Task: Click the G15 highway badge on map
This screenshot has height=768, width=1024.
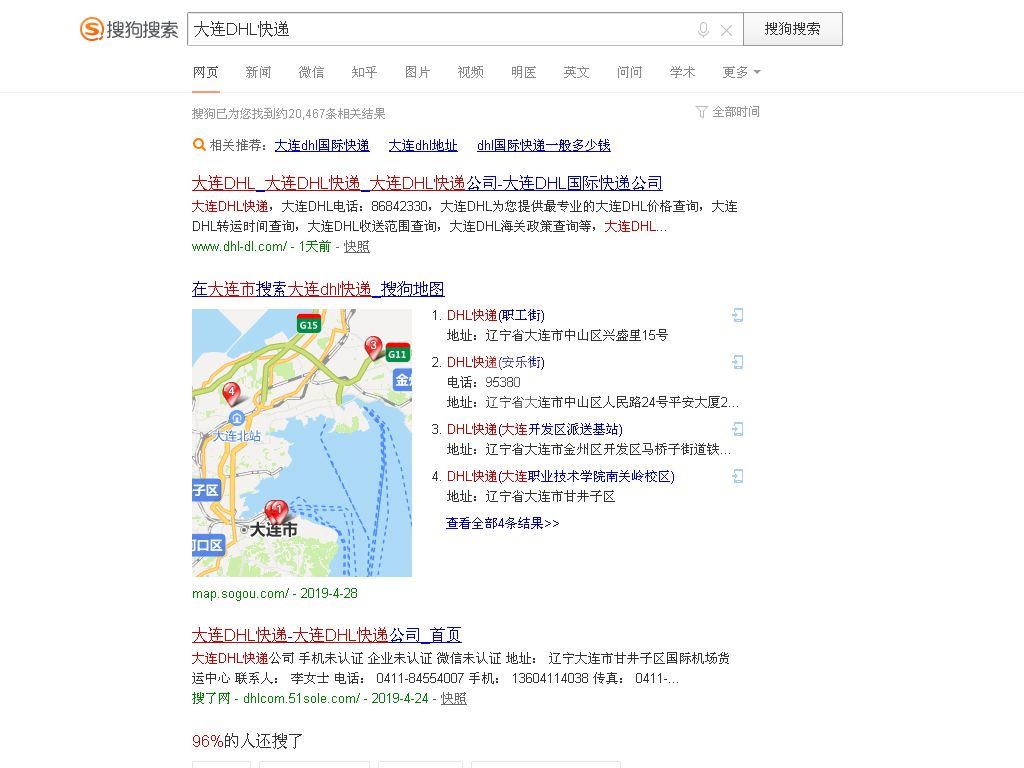Action: click(308, 325)
